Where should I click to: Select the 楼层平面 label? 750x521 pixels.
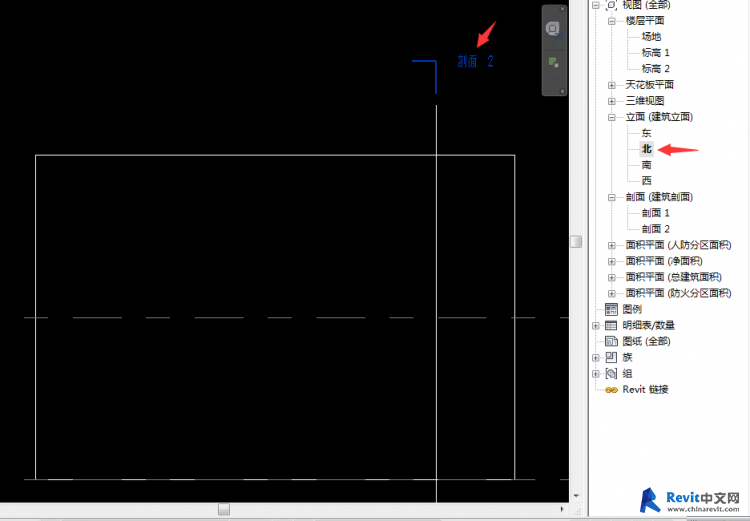(x=645, y=21)
